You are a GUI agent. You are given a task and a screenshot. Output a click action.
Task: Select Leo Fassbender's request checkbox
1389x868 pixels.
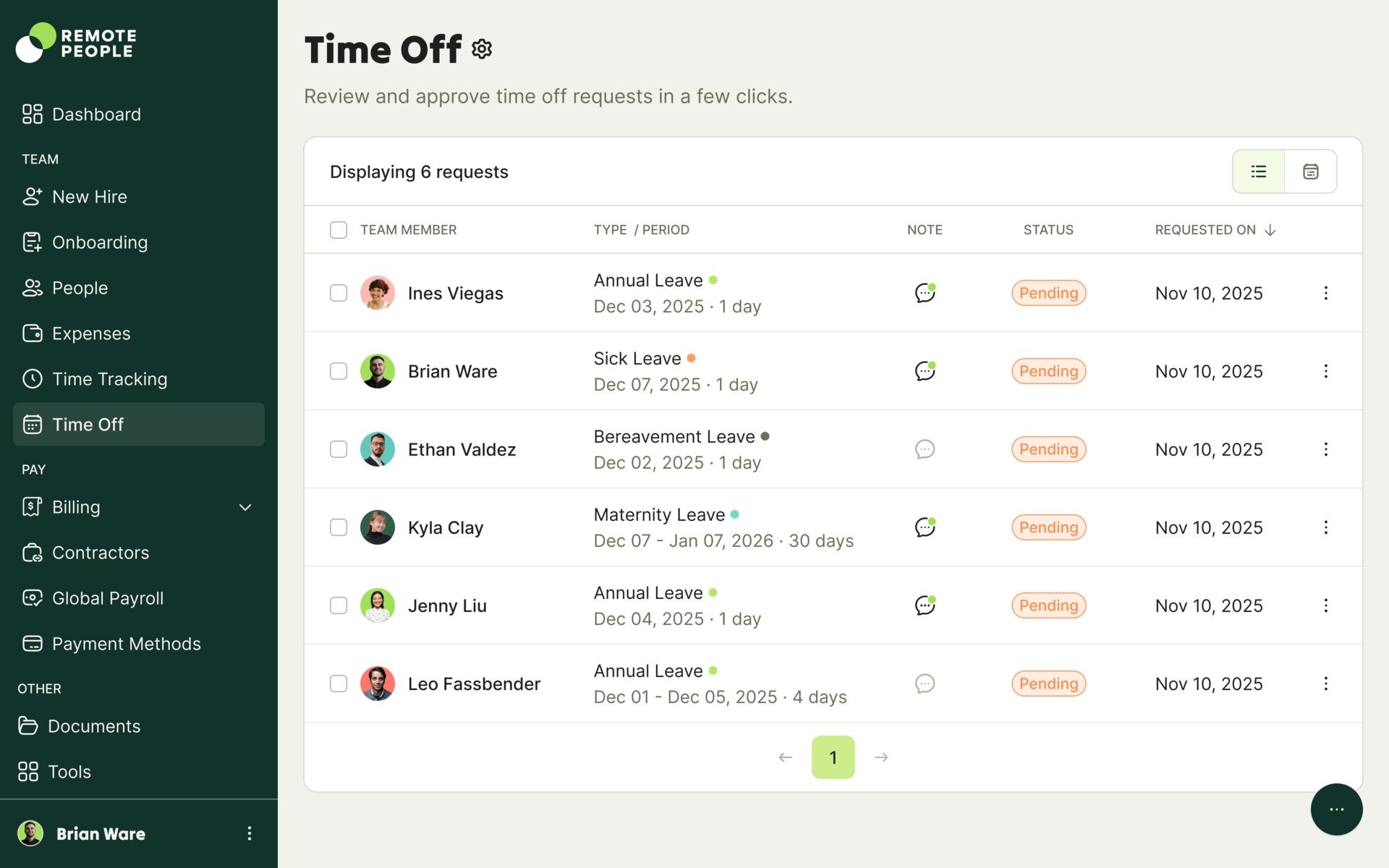(339, 684)
